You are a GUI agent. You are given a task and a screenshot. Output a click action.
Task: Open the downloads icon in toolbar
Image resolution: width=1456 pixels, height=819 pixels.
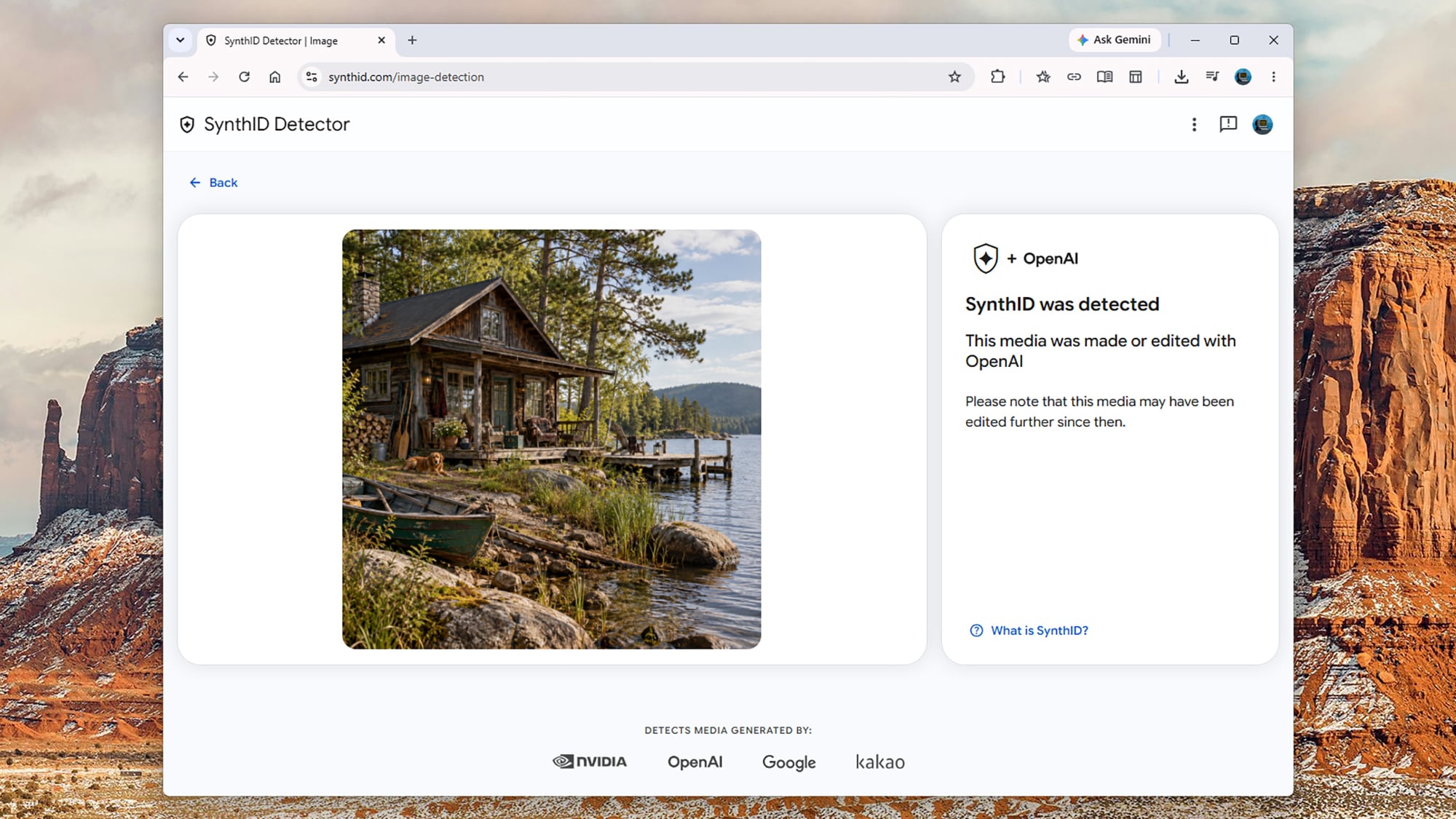point(1181,76)
